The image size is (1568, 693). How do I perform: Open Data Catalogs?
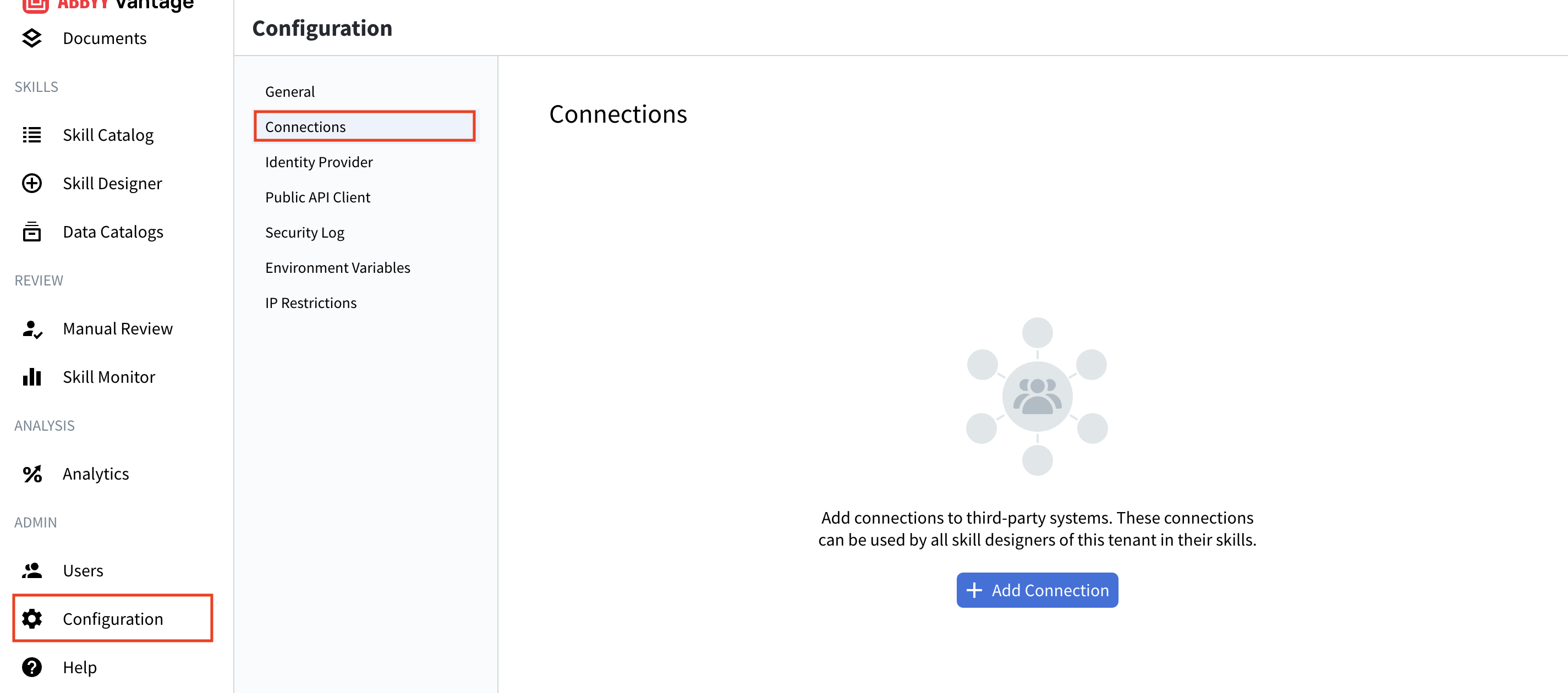(x=113, y=231)
